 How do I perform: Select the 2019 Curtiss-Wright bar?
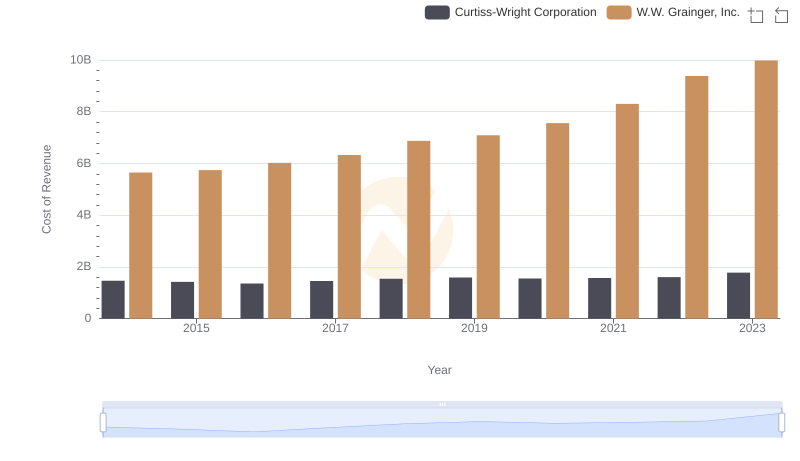(461, 298)
